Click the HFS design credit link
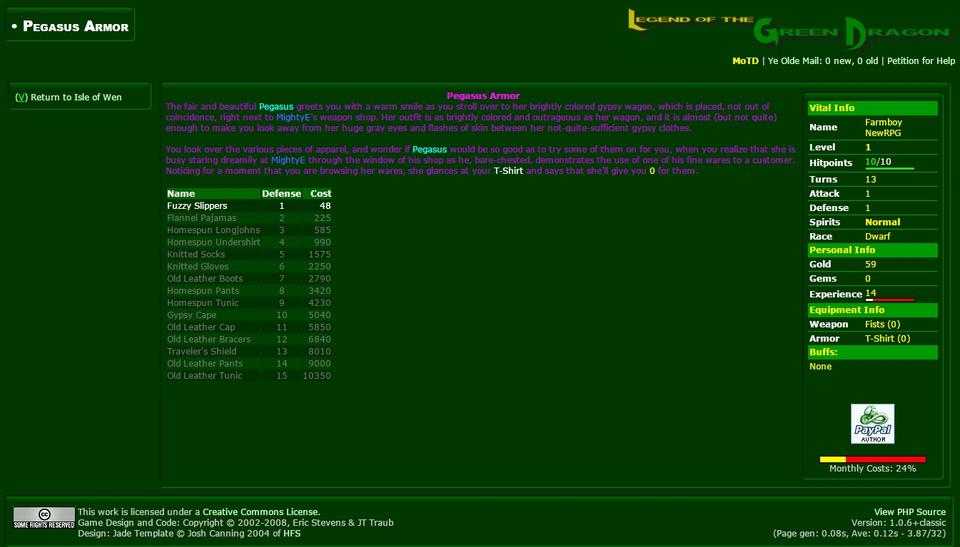Image resolution: width=960 pixels, height=547 pixels. 291,534
